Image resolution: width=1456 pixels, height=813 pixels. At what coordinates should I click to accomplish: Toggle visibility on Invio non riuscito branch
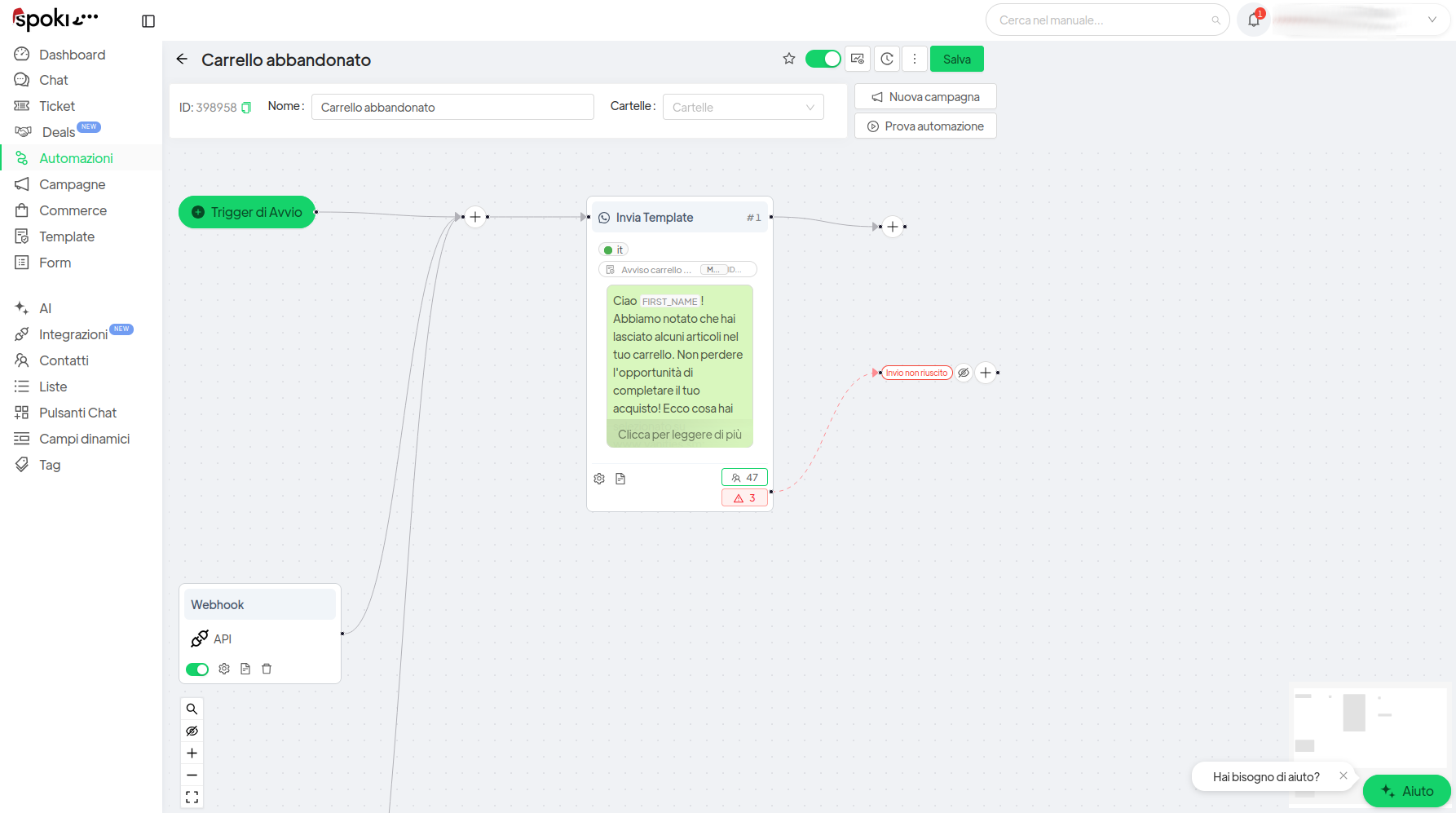(964, 373)
